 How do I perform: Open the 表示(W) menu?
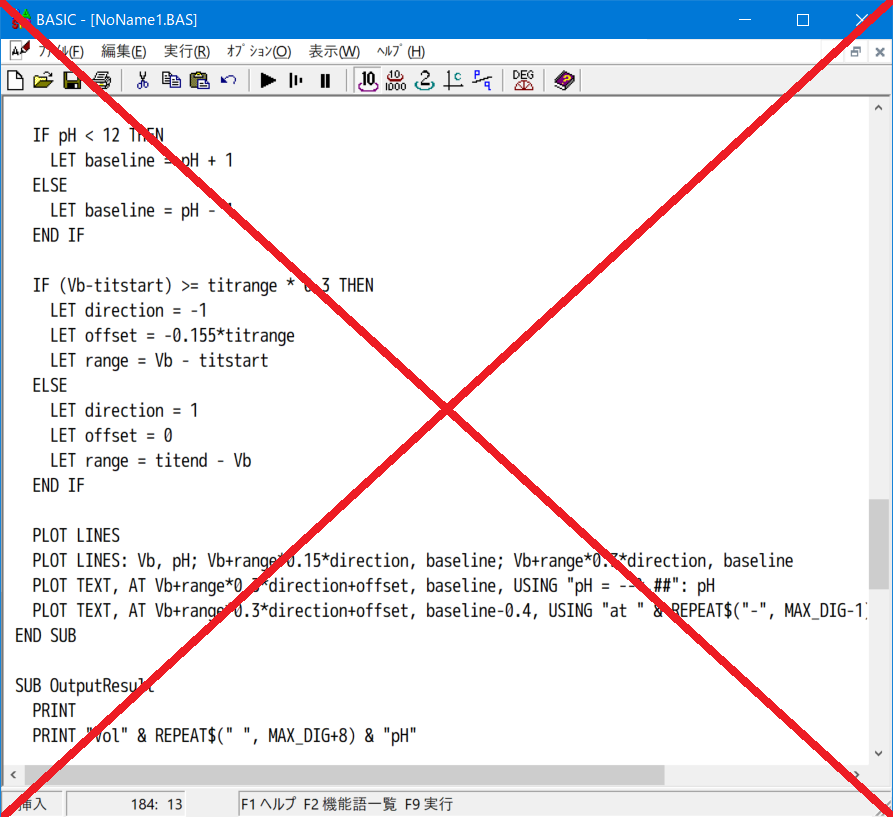(x=334, y=52)
